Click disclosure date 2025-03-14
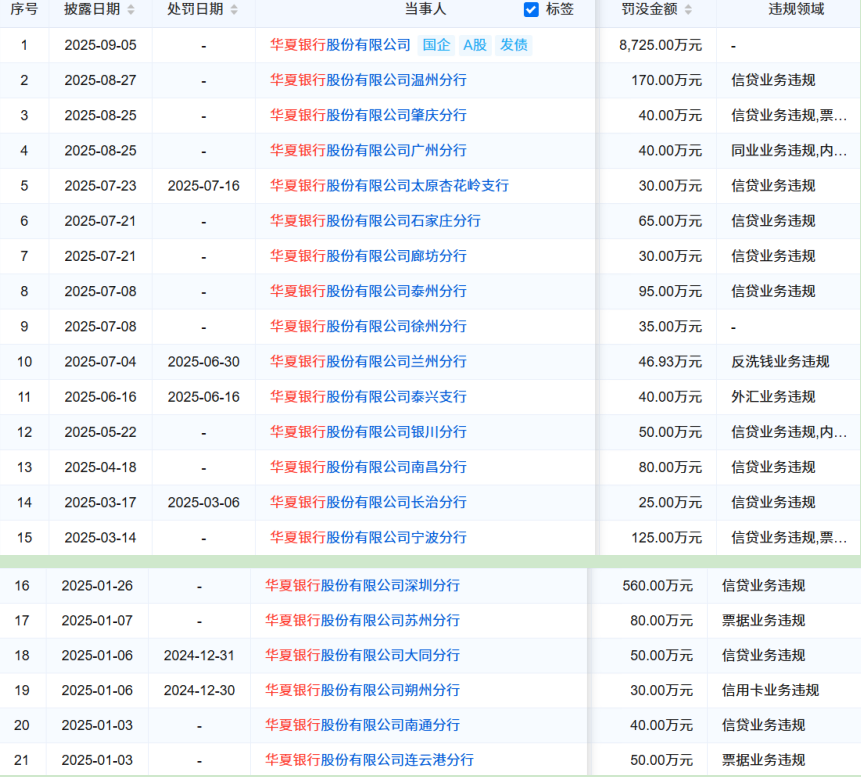Screen dimensions: 861x777 pos(100,537)
